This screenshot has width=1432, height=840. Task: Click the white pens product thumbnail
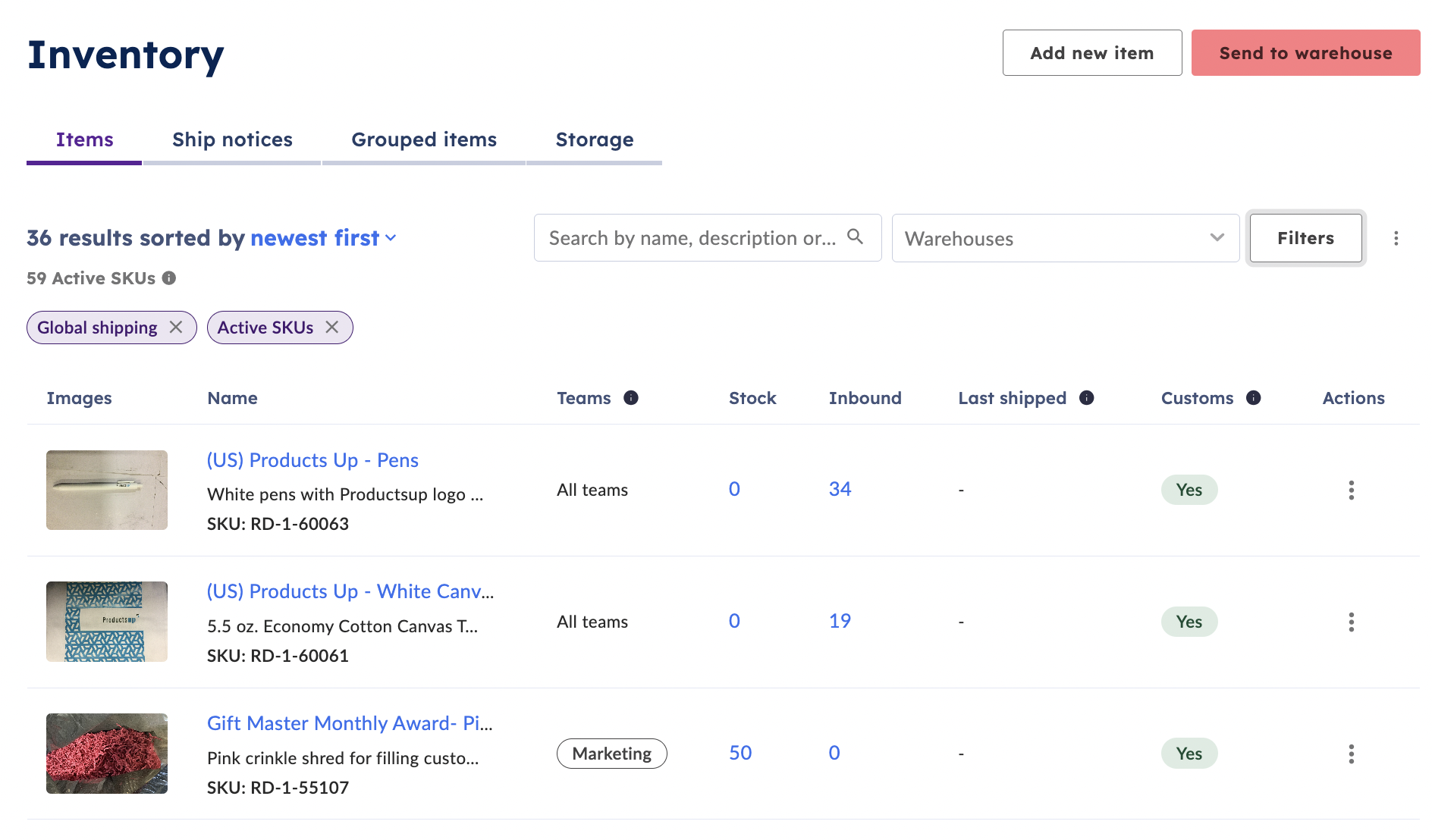pos(107,490)
